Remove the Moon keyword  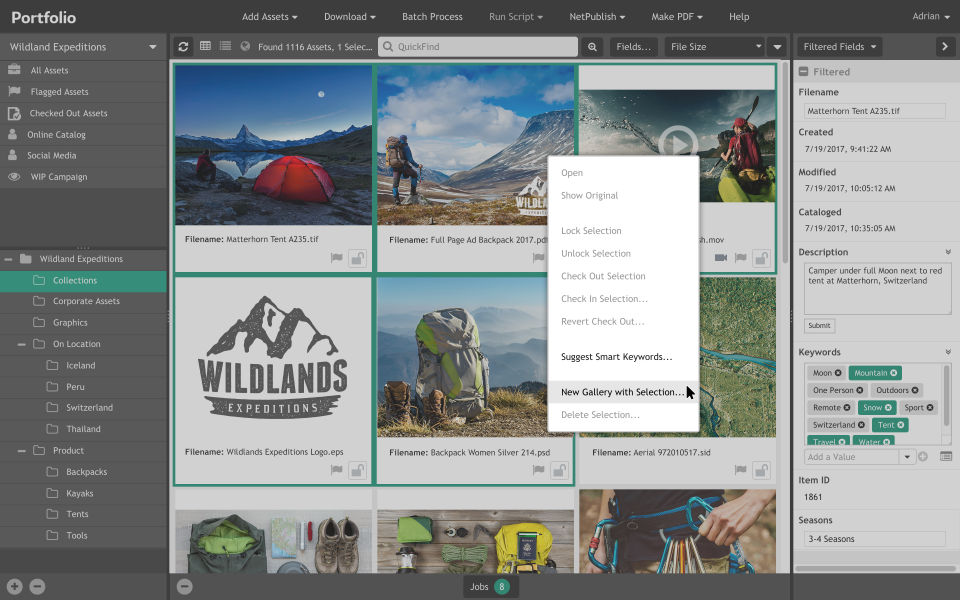838,373
